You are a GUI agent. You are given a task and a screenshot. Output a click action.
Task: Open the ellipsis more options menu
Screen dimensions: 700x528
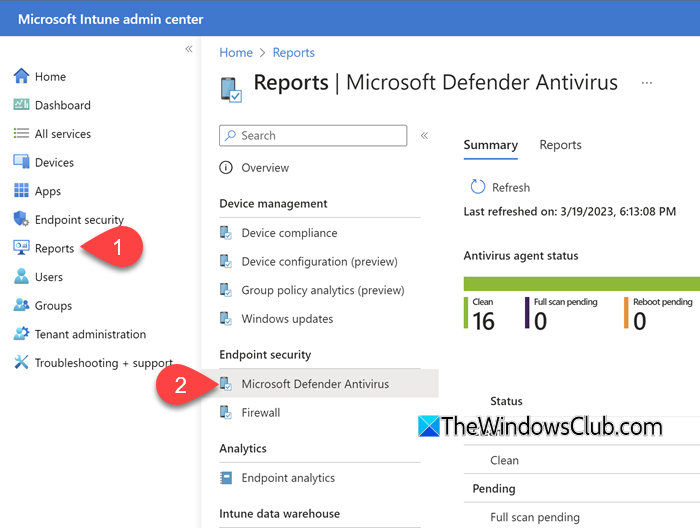(x=646, y=83)
